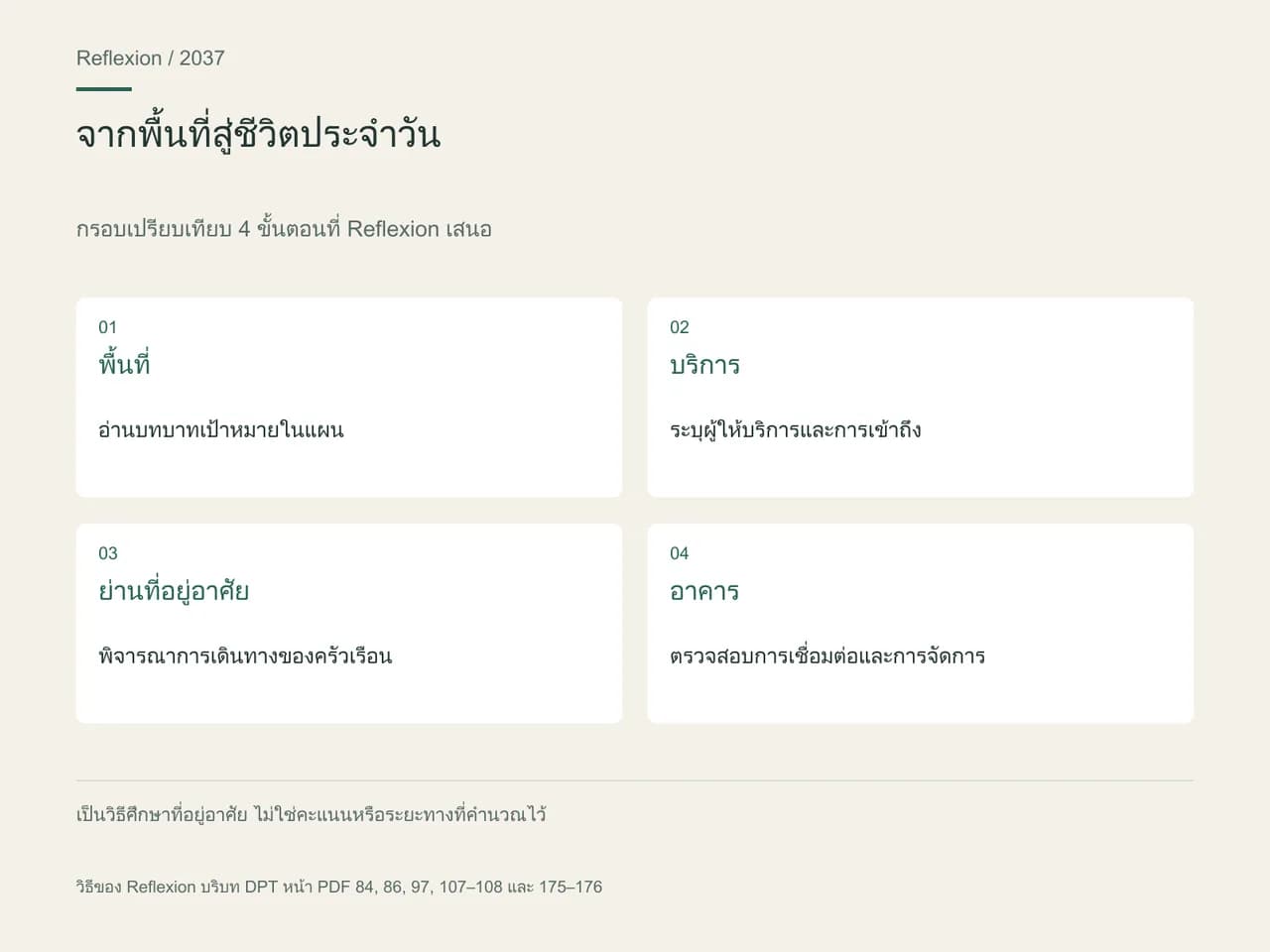
Task: Click the text 'อ่านบทบาทเป้าหมายในแผน'
Action: click(x=221, y=430)
